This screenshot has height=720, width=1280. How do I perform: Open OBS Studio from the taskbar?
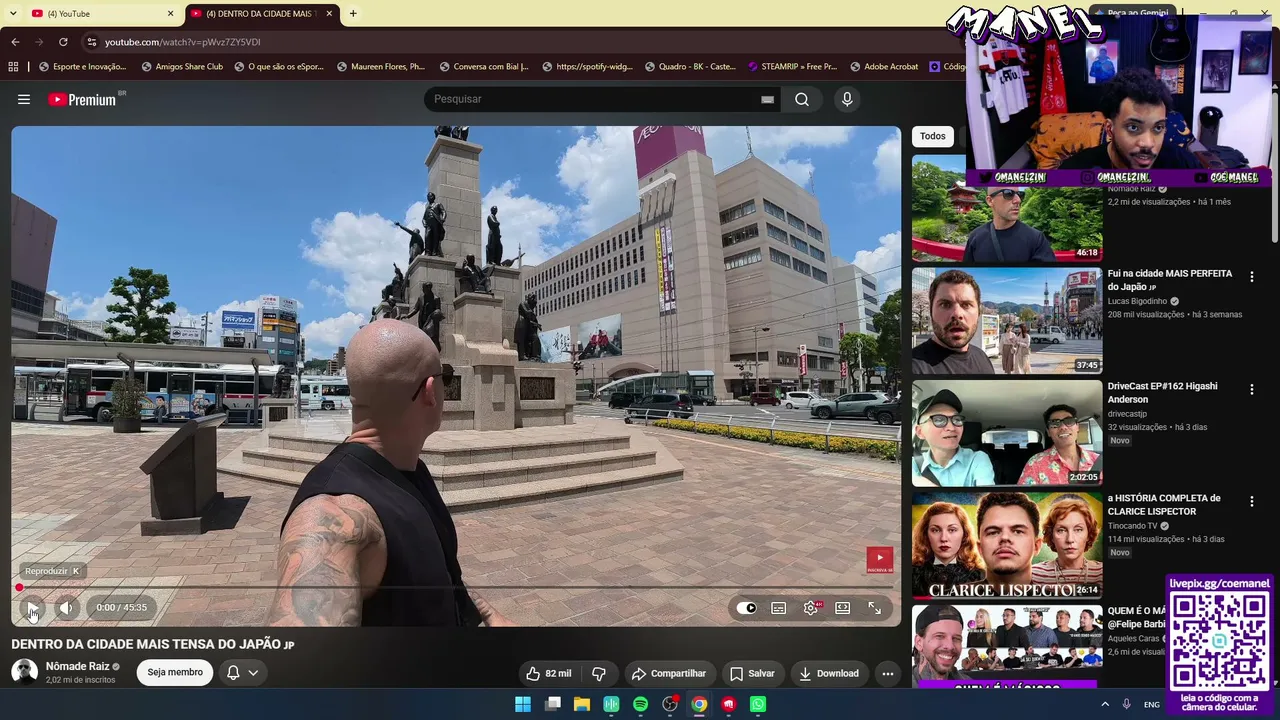pyautogui.click(x=670, y=704)
